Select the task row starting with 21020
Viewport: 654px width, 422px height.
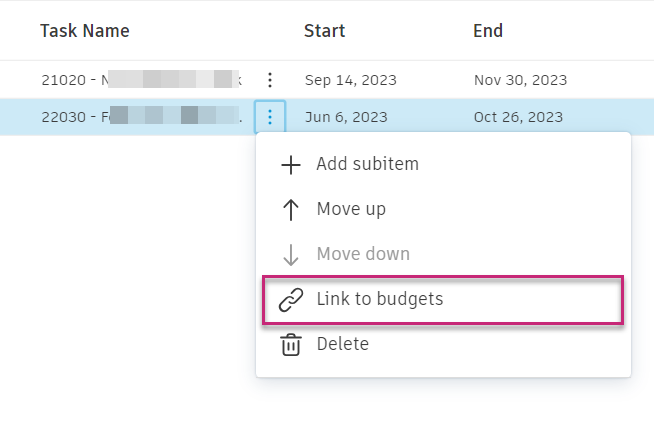(x=140, y=80)
